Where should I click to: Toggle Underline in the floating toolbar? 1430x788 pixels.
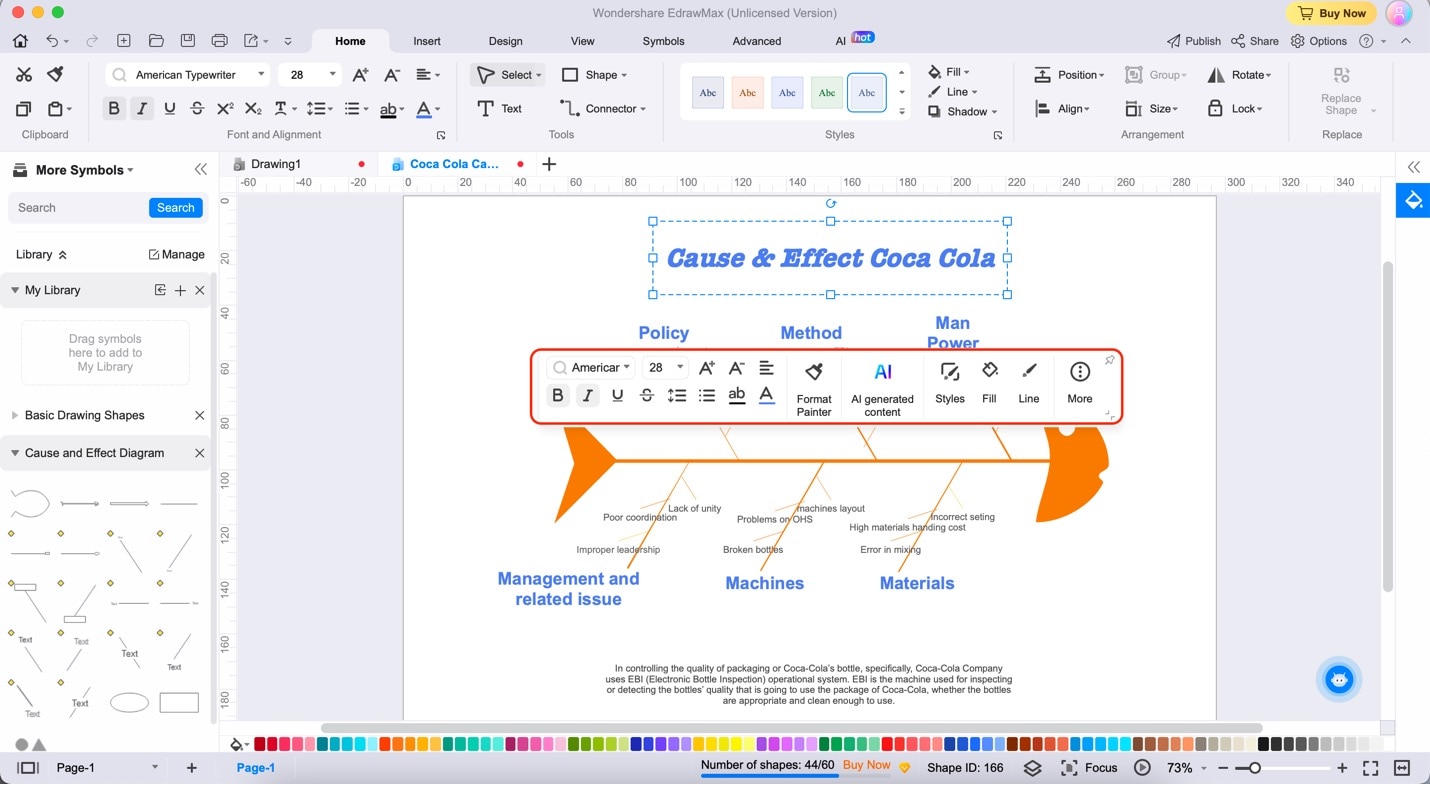click(x=618, y=395)
